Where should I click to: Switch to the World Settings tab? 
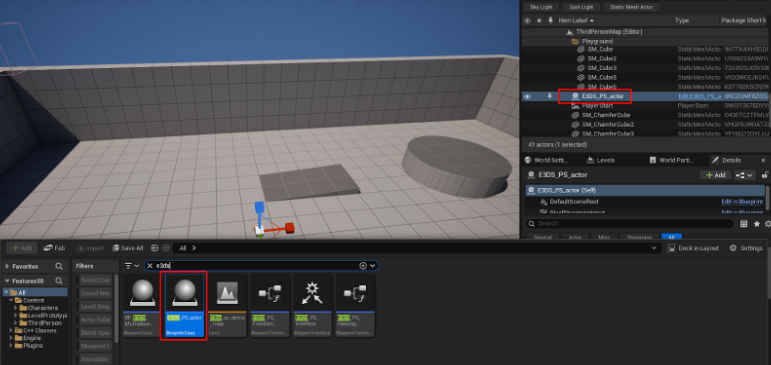point(547,160)
